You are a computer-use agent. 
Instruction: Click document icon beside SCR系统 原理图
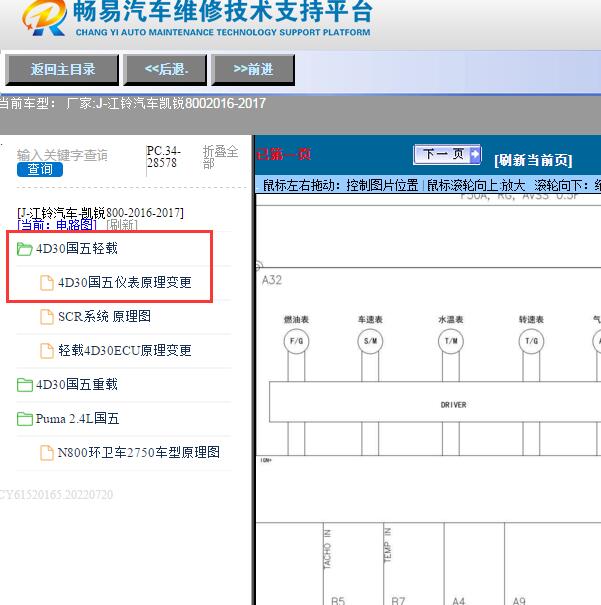point(47,317)
